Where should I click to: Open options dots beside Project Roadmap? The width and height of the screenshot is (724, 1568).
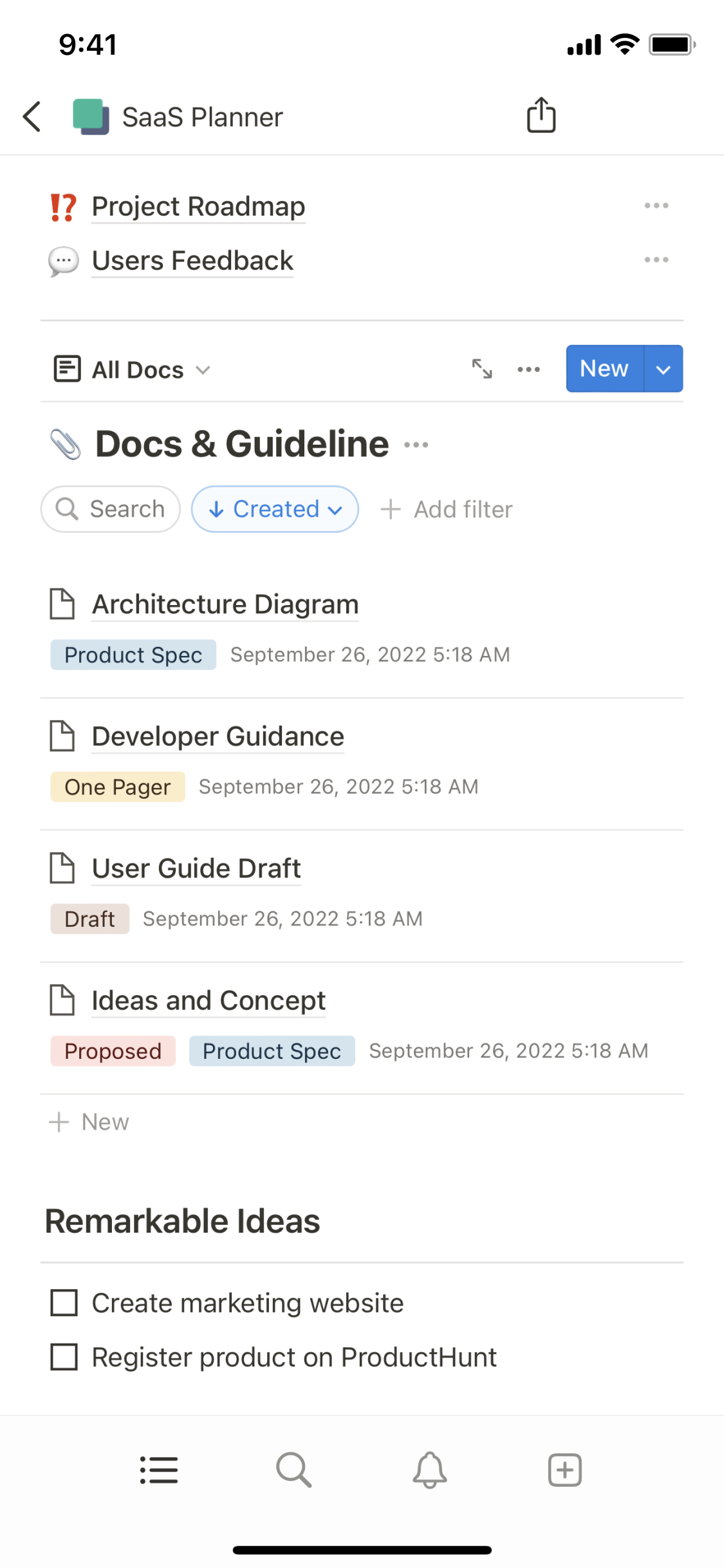click(x=656, y=206)
